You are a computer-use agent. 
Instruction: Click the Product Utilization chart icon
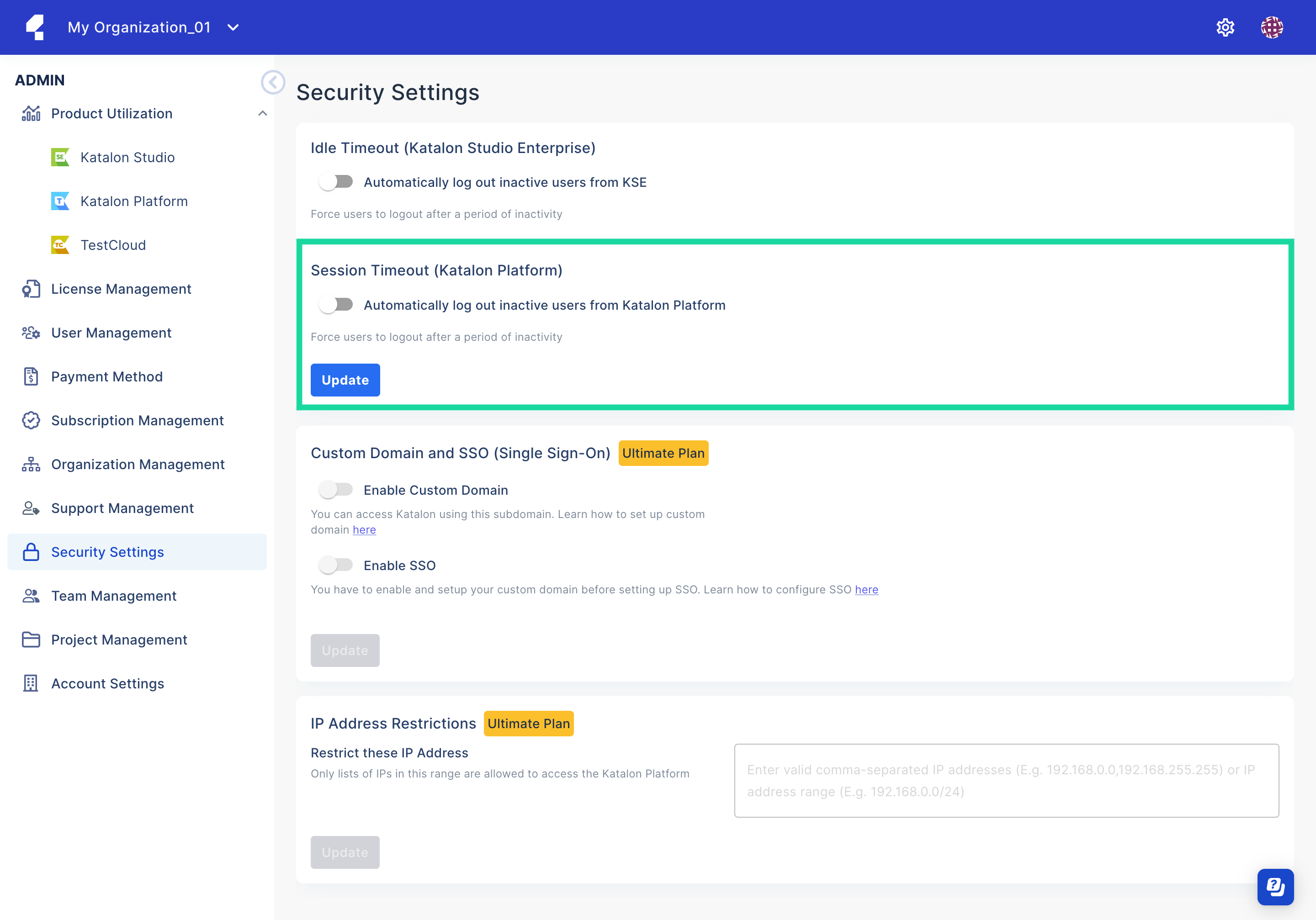click(x=31, y=113)
